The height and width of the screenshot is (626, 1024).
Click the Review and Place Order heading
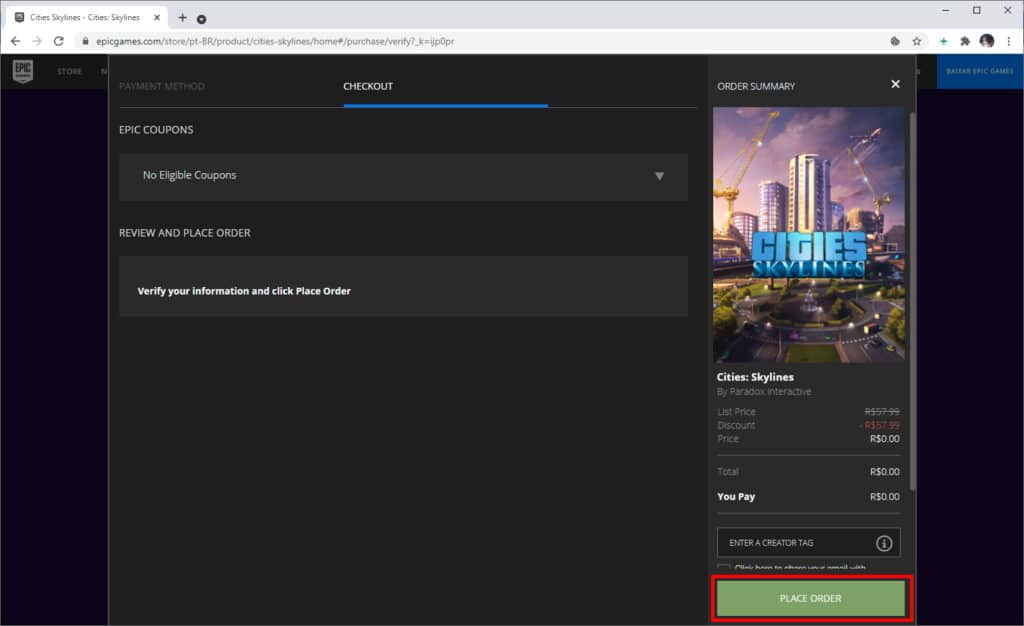pos(185,233)
